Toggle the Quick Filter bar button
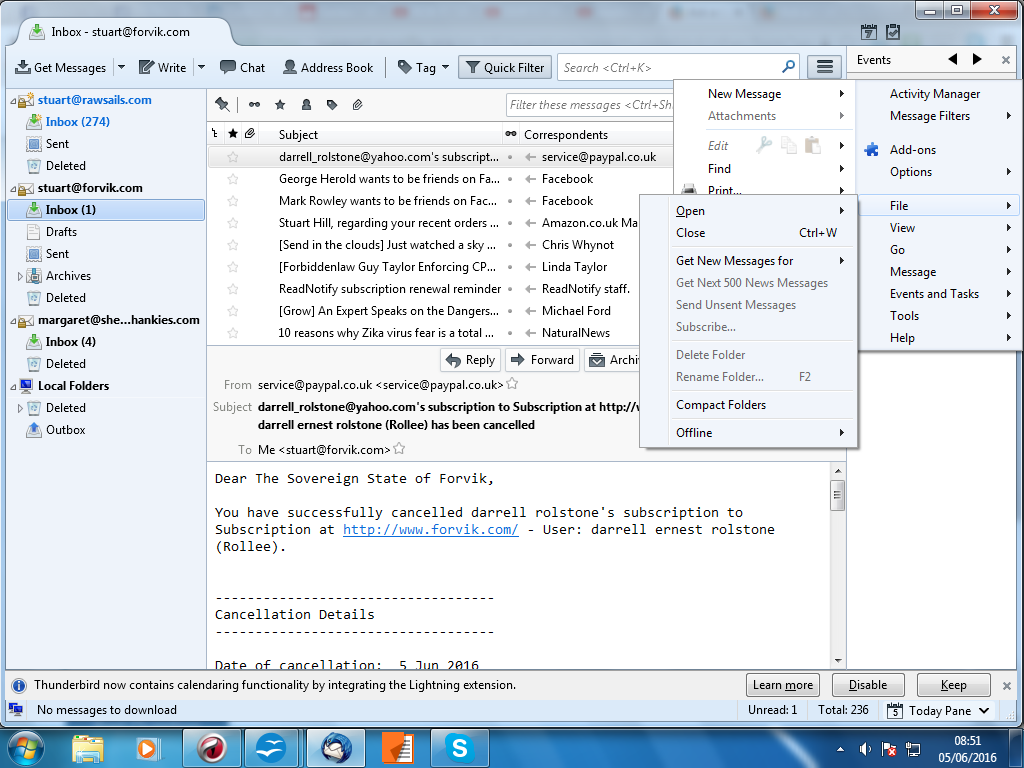This screenshot has height=768, width=1024. [x=504, y=67]
